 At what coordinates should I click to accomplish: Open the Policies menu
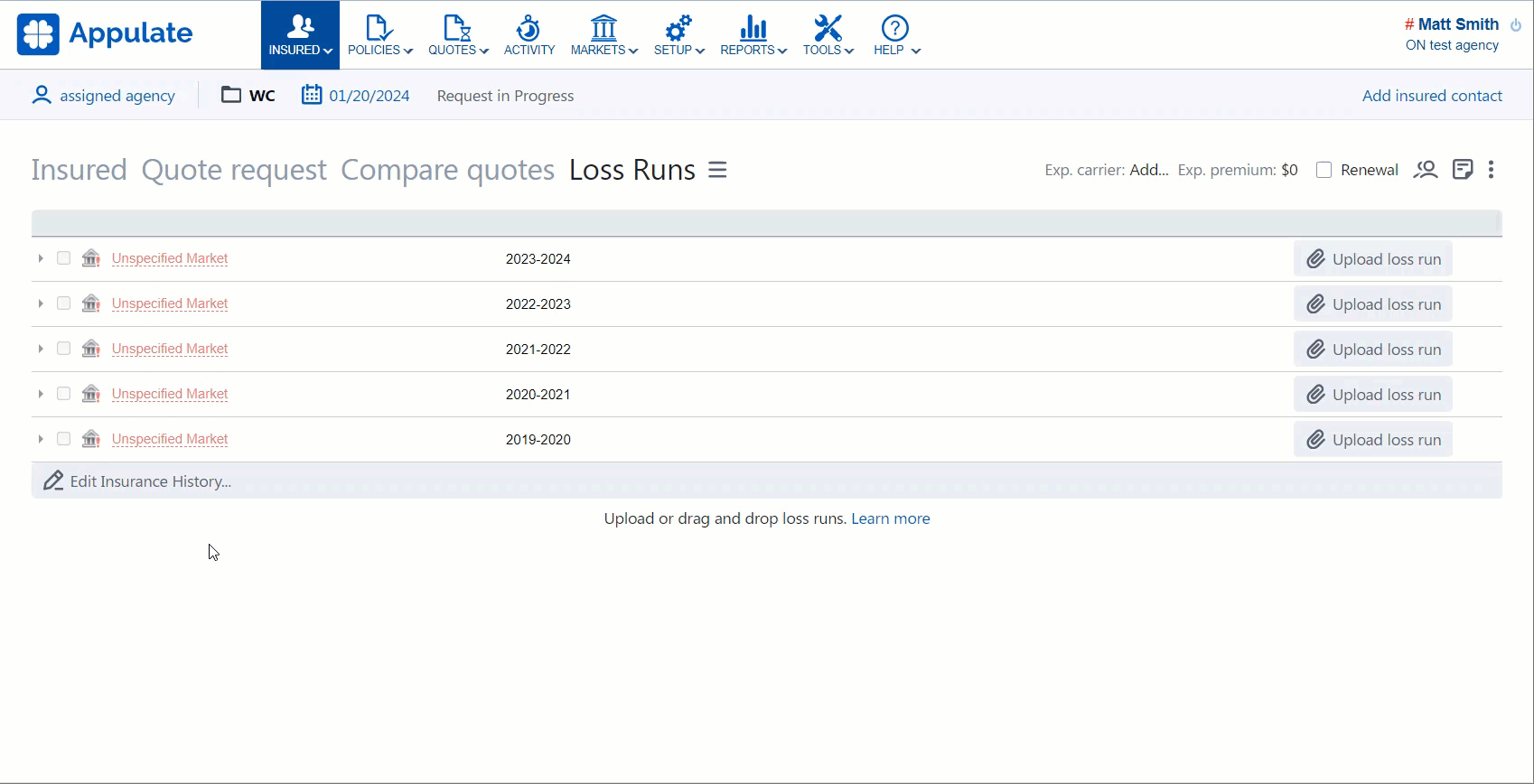click(380, 35)
